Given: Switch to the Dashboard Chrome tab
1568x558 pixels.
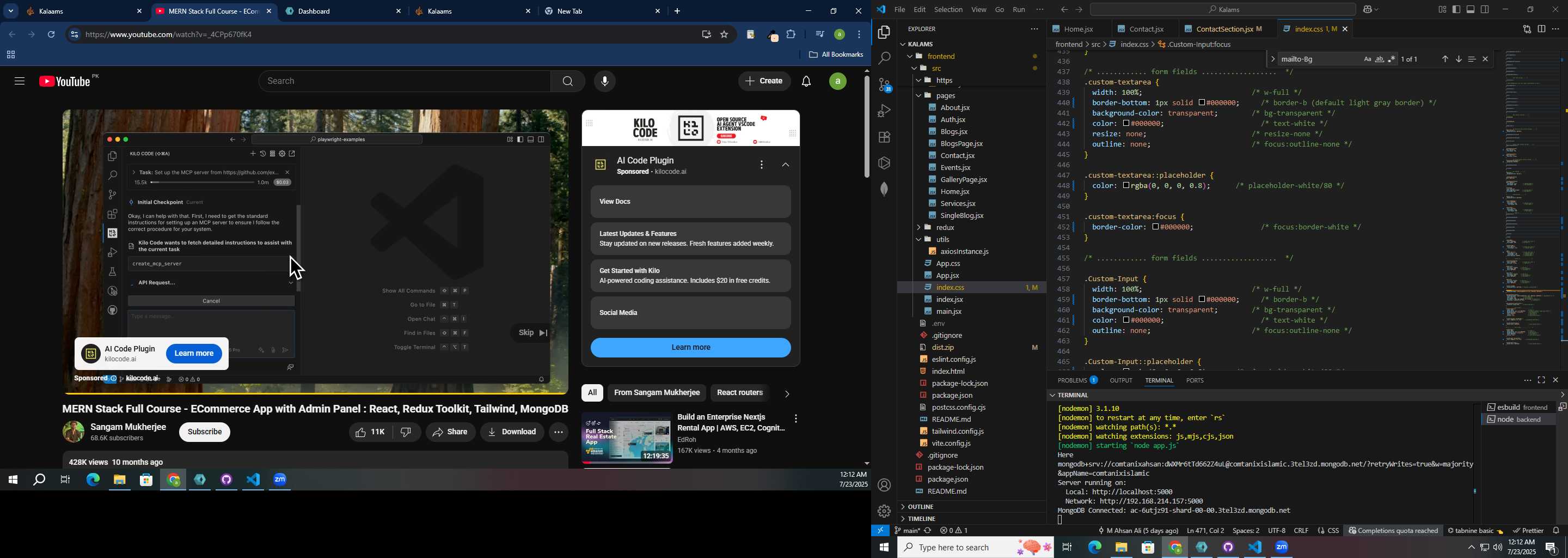Looking at the screenshot, I should (344, 11).
